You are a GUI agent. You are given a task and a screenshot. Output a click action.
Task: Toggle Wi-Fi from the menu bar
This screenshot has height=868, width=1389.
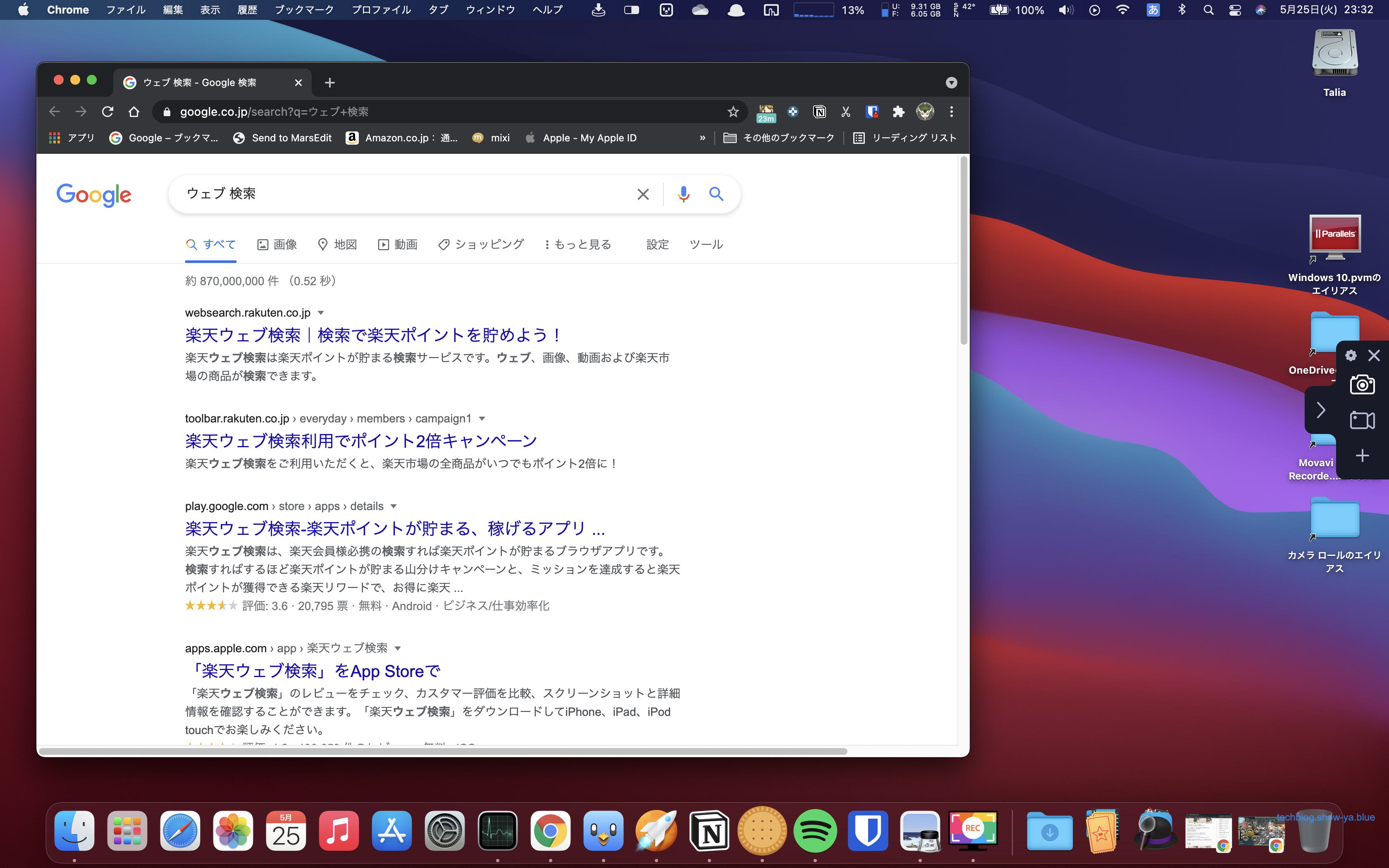pyautogui.click(x=1122, y=10)
